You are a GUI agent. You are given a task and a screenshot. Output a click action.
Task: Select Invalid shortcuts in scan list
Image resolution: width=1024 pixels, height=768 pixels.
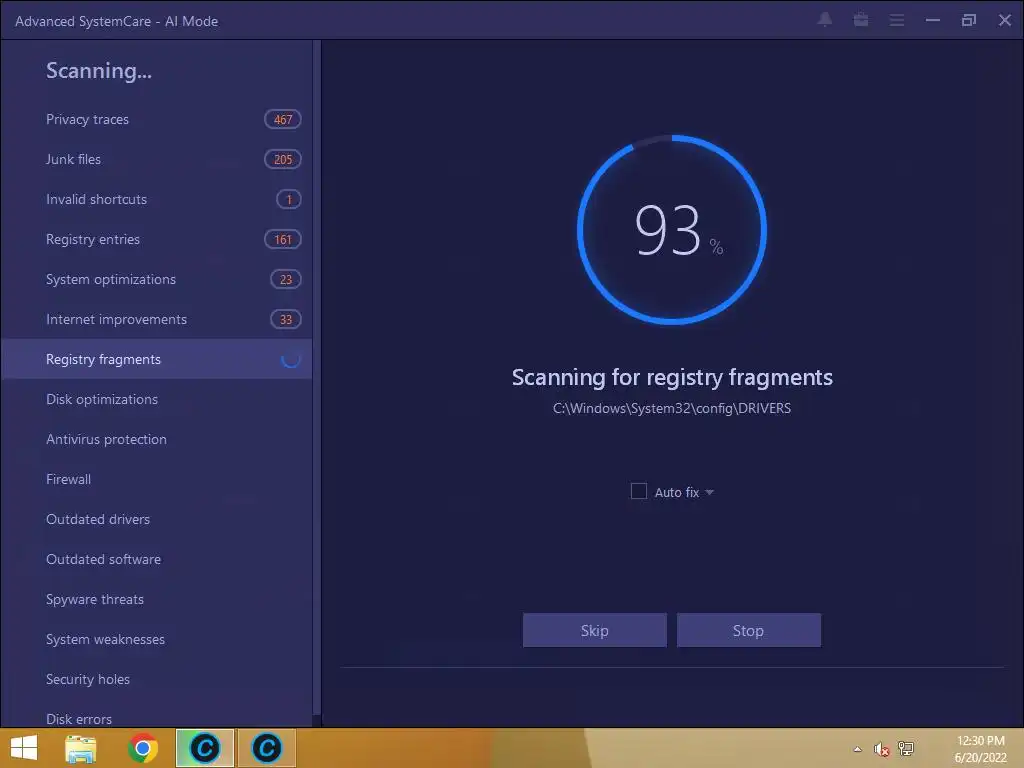(155, 199)
